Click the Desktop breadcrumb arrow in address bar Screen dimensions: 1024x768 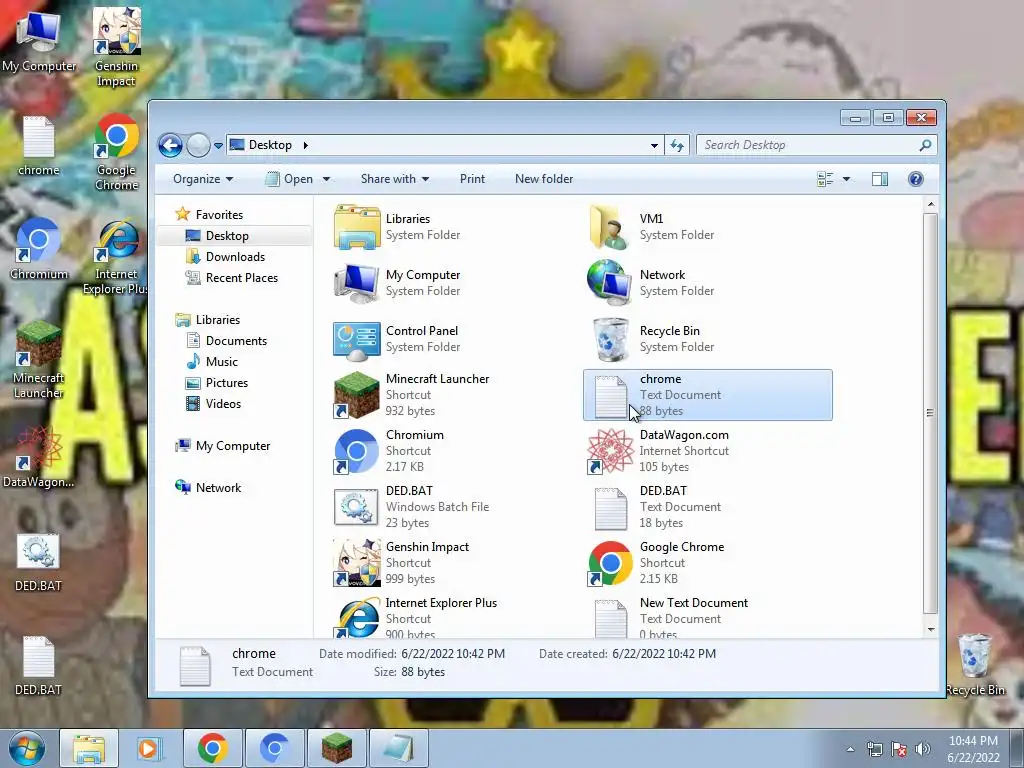pyautogui.click(x=305, y=145)
